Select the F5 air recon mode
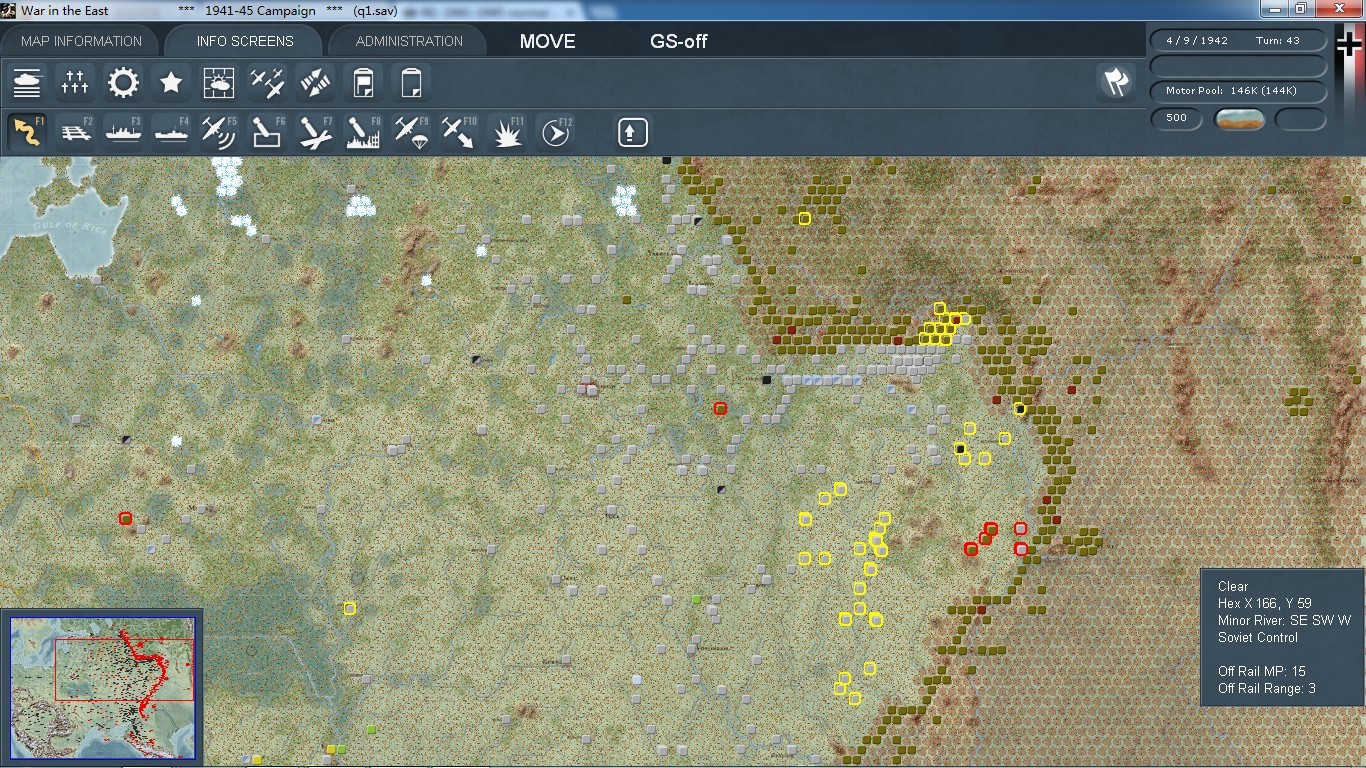1366x768 pixels. [219, 132]
